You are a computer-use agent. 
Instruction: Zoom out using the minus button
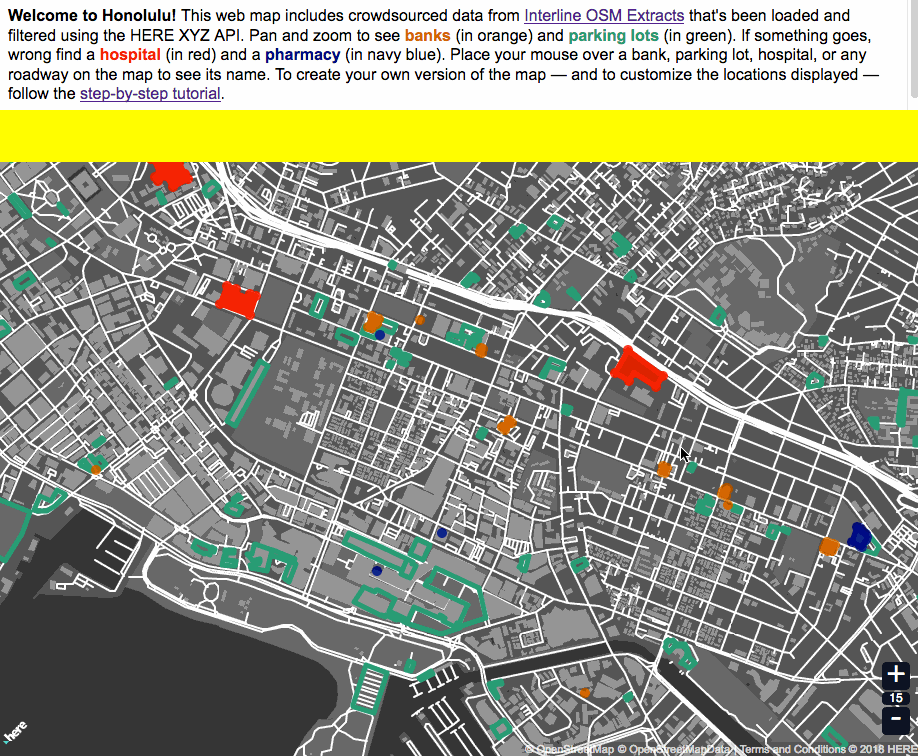898,718
